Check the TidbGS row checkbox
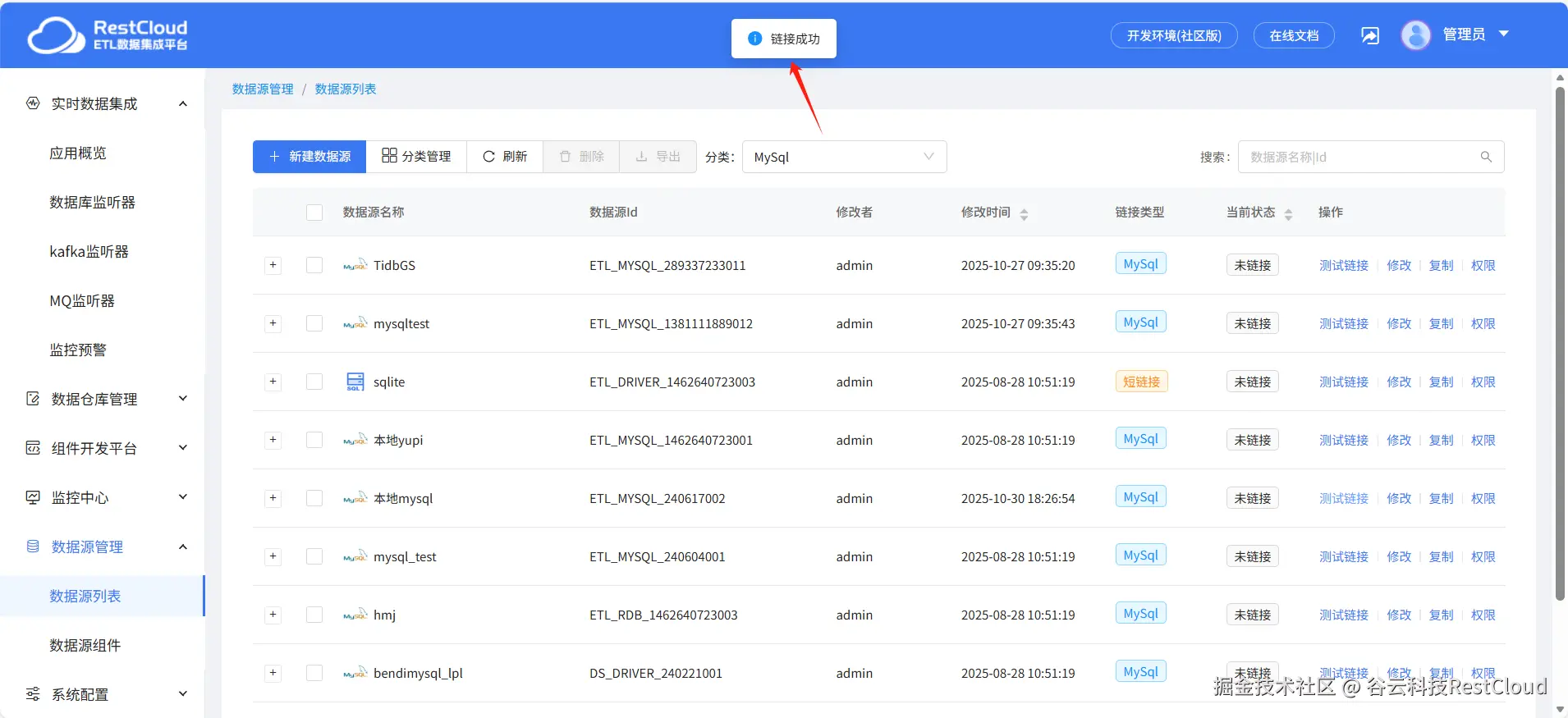 pyautogui.click(x=314, y=265)
